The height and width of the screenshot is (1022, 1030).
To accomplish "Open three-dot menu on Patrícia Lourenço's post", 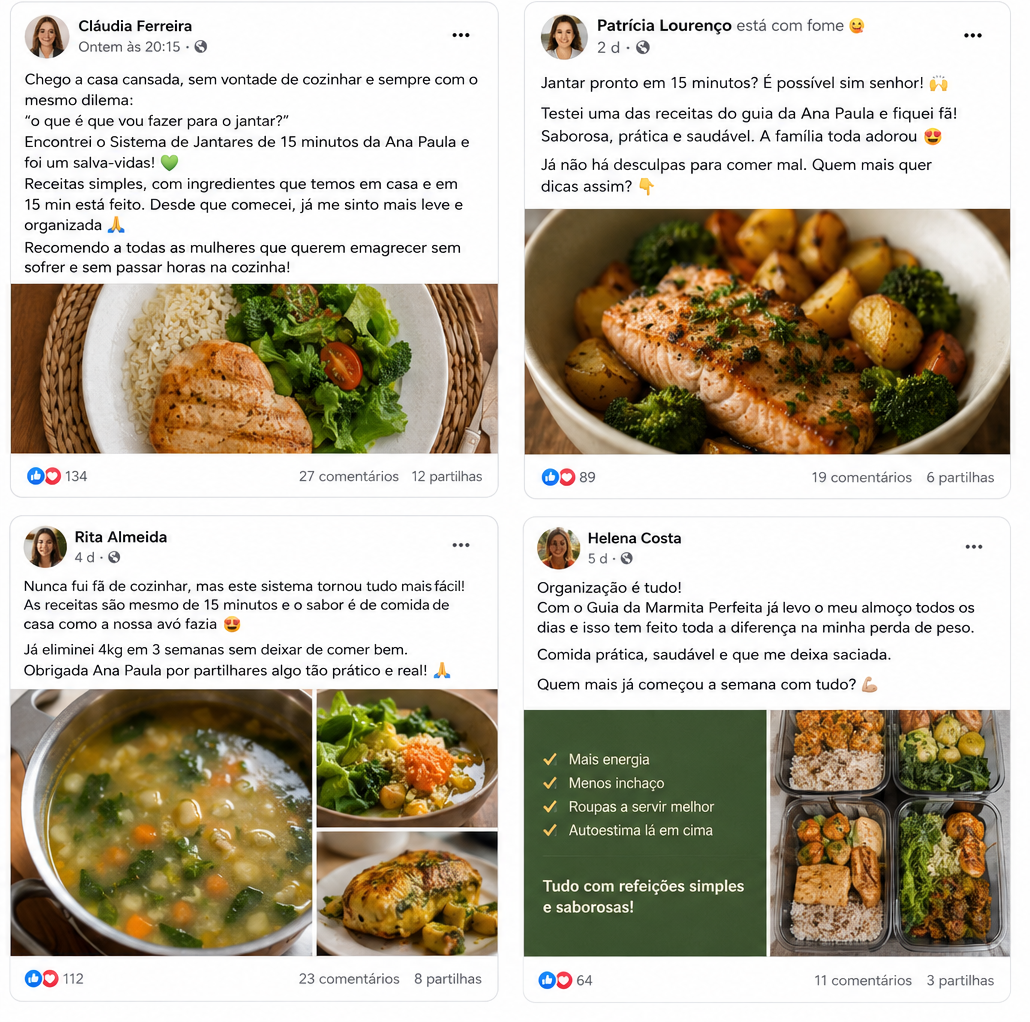I will [x=973, y=35].
